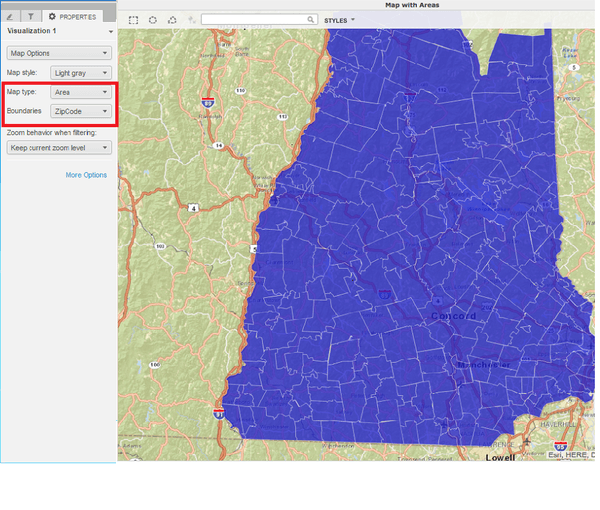The width and height of the screenshot is (600, 510).
Task: Open the Map Options dropdown
Action: click(x=58, y=53)
